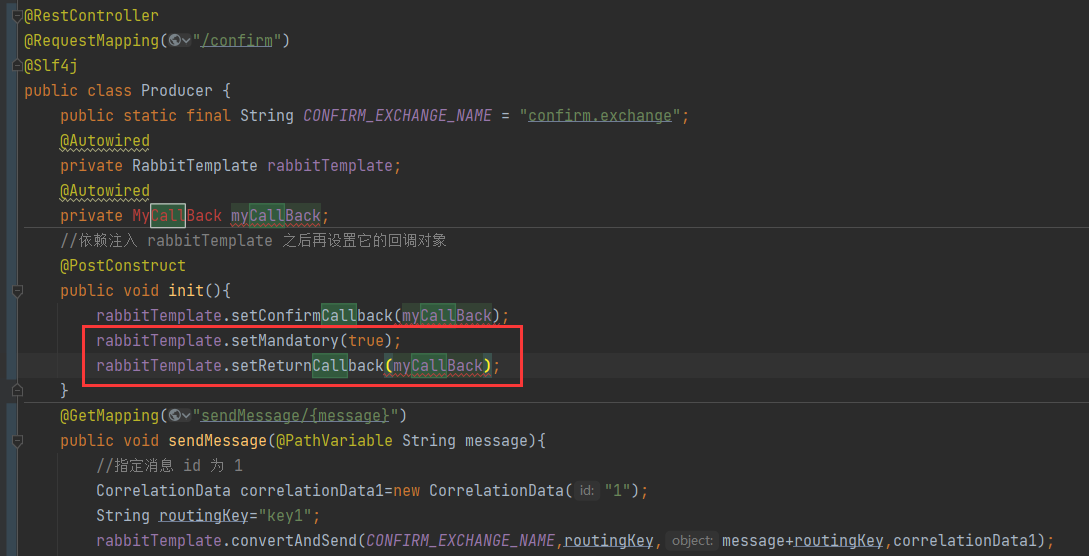1089x556 pixels.
Task: Click the RabbitTemplate type in field declaration
Action: point(195,166)
